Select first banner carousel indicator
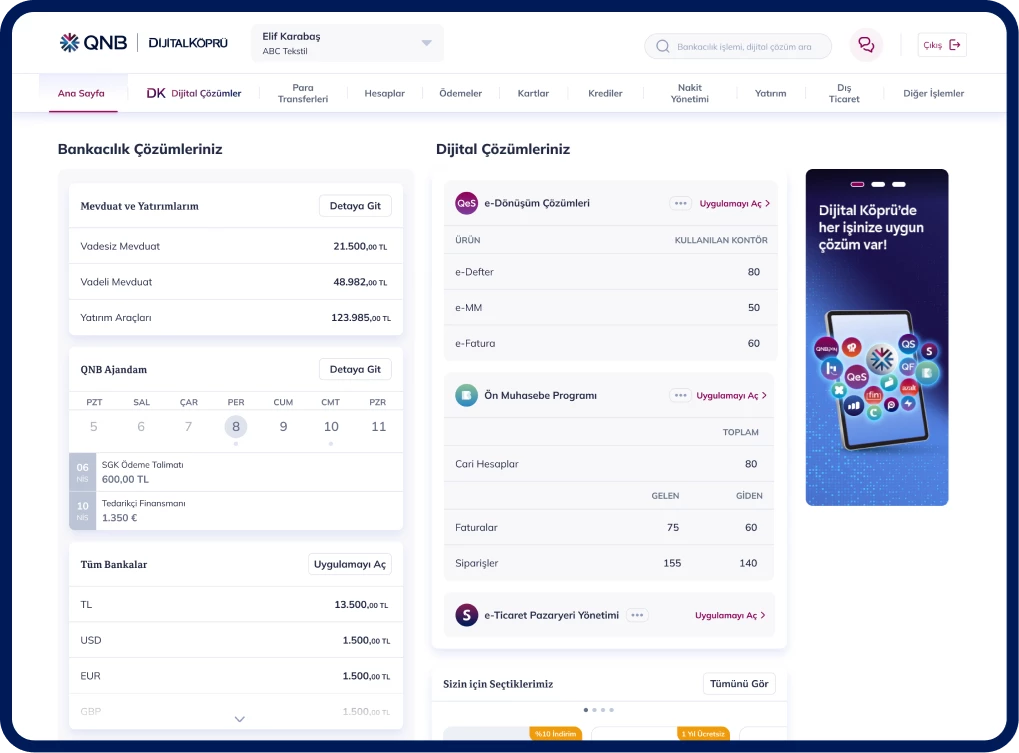Viewport: 1019px width, 753px height. click(857, 184)
